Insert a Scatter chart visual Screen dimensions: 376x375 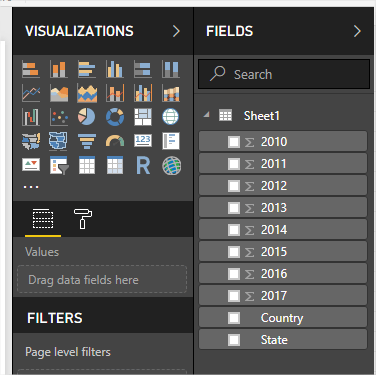tap(59, 117)
